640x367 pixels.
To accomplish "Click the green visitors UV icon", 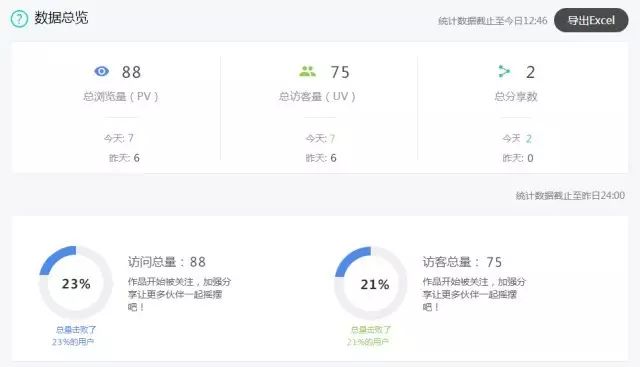I will (x=307, y=71).
